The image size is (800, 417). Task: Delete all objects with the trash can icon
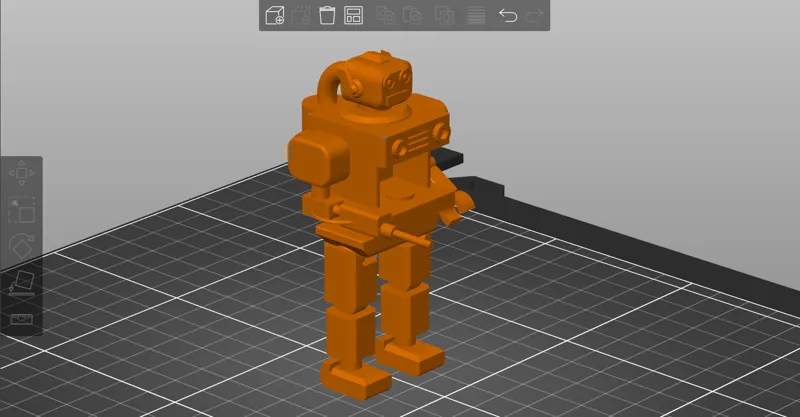point(327,15)
